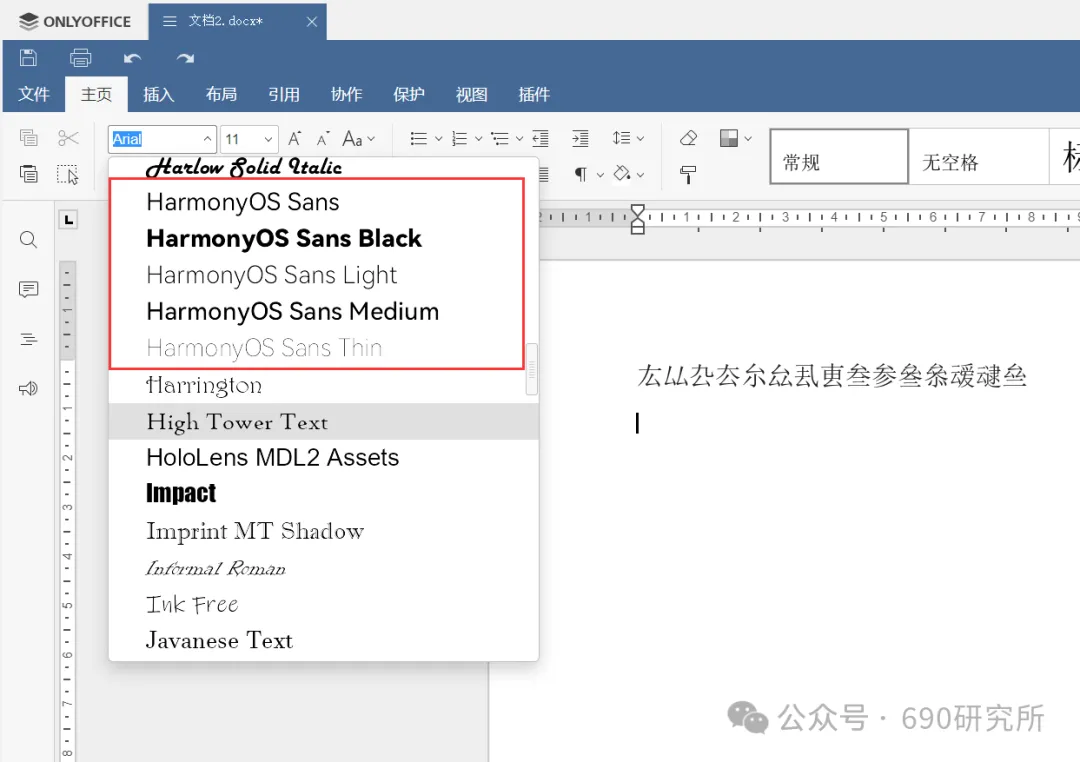Click the Select all icon
This screenshot has height=762, width=1080.
[x=68, y=174]
